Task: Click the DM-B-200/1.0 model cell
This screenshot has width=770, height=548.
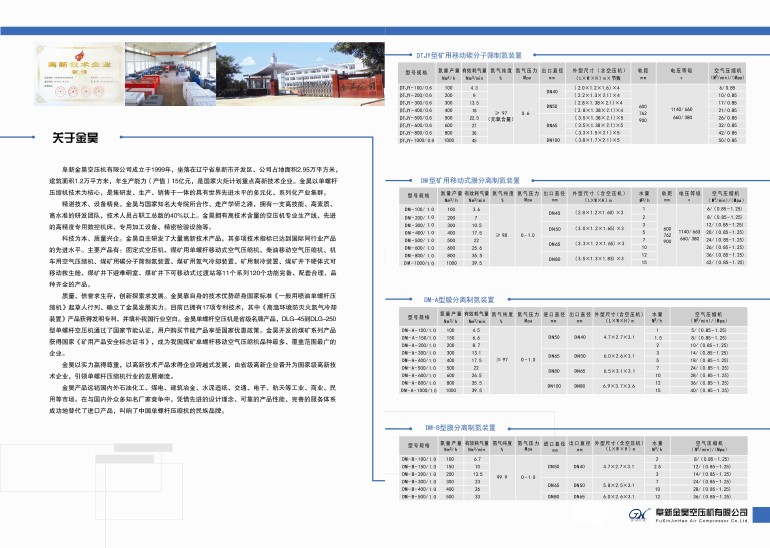Action: point(419,474)
